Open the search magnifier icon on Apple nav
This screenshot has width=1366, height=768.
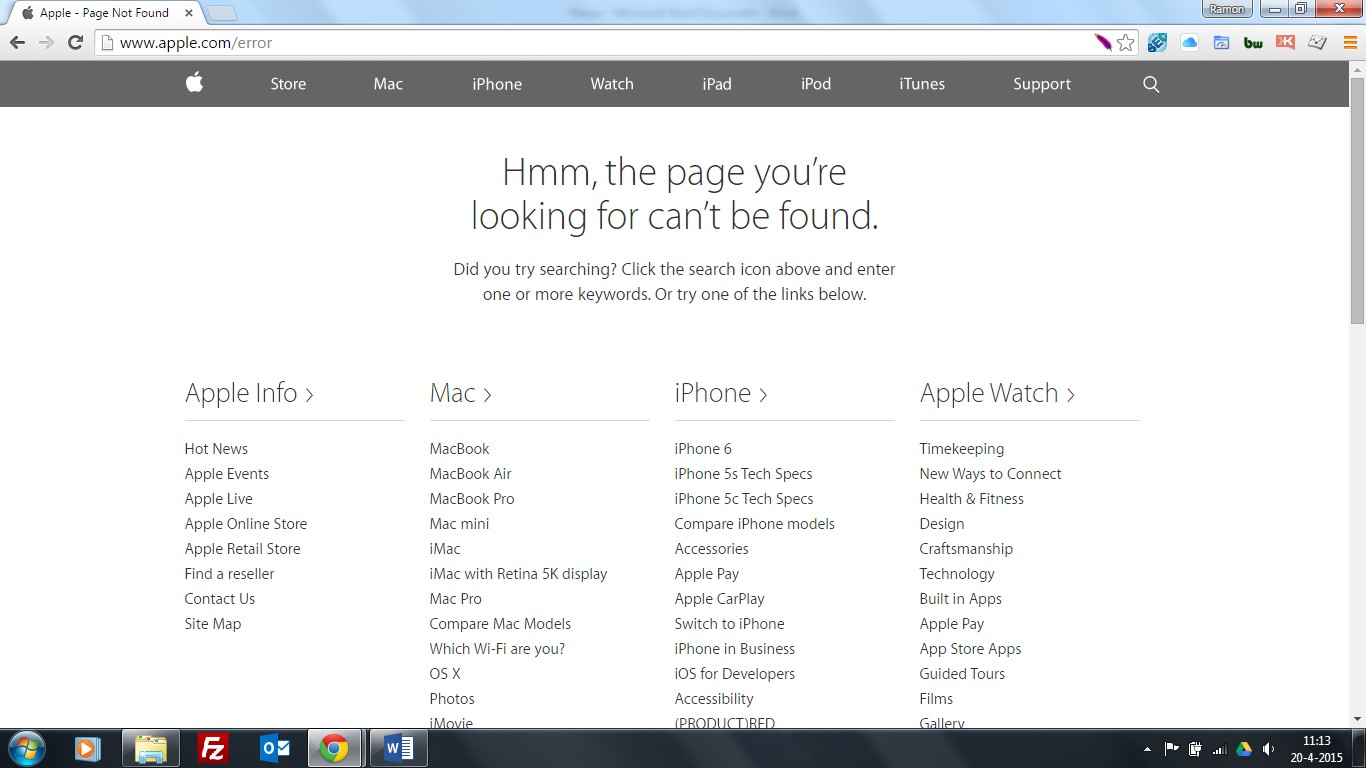[1151, 84]
